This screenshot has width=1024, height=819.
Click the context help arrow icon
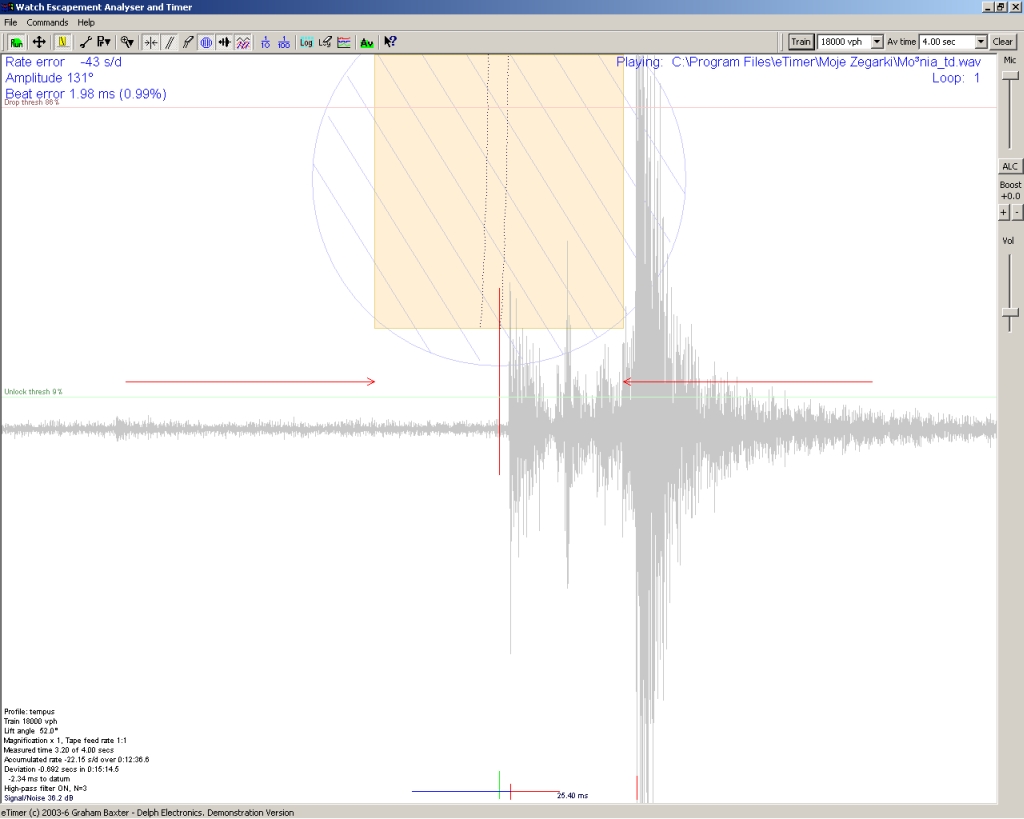click(390, 42)
